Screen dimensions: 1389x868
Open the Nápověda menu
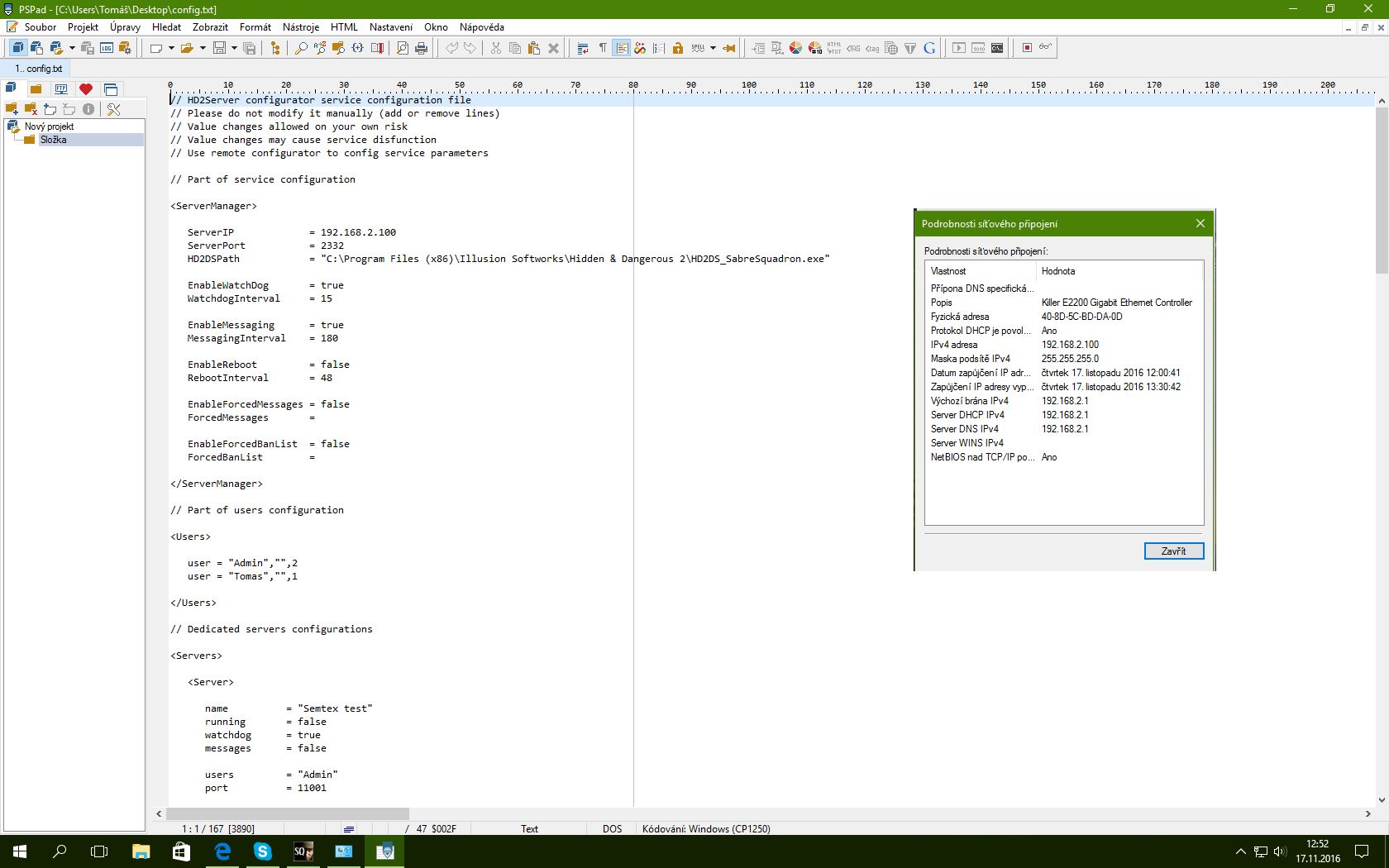click(482, 27)
